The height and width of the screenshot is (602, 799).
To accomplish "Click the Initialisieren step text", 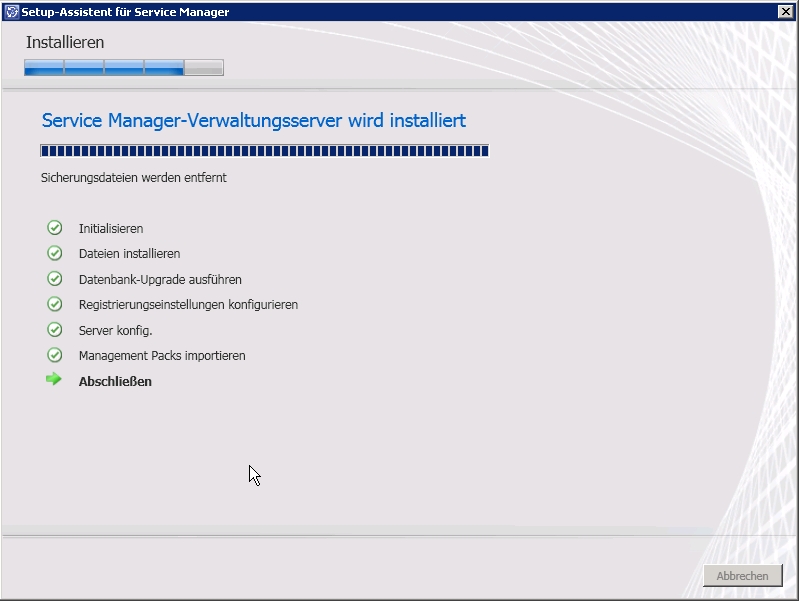I will (x=111, y=229).
